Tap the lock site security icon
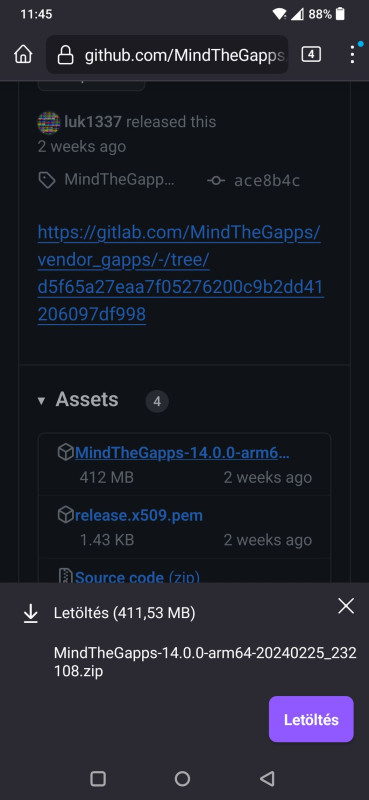Screen dimensions: 369x800 coord(65,55)
